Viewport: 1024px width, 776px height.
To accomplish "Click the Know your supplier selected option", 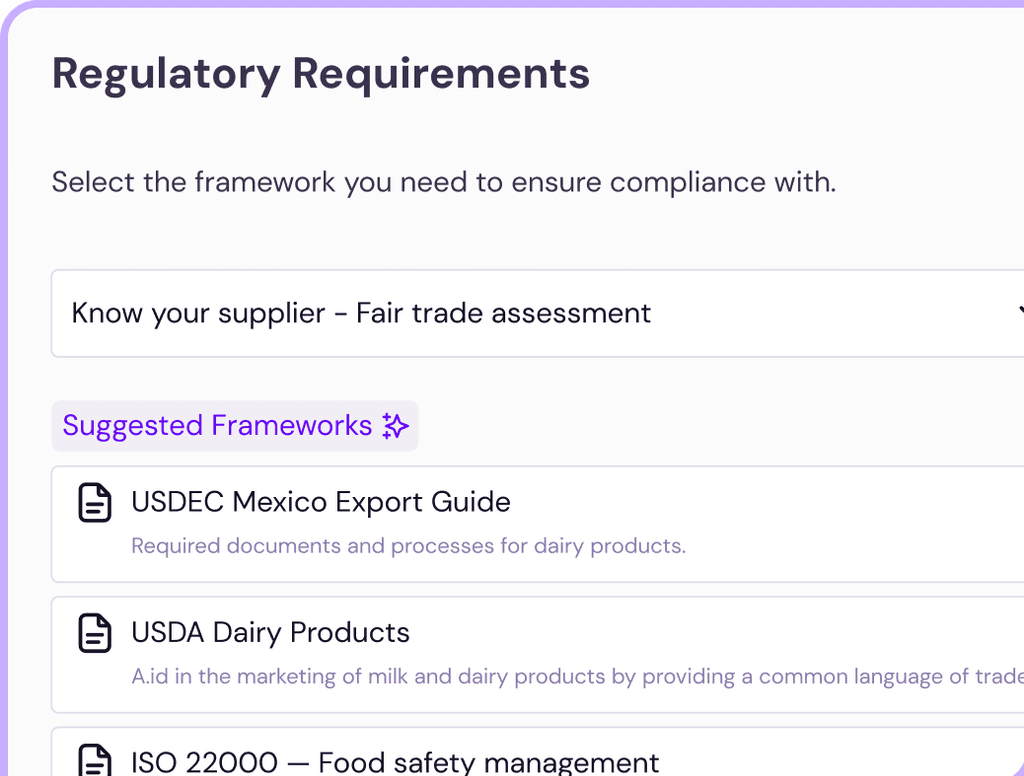I will click(360, 313).
